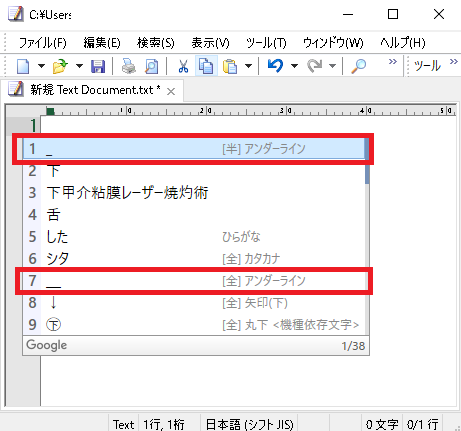Save the file with the floppy icon
461x431 pixels.
point(98,66)
